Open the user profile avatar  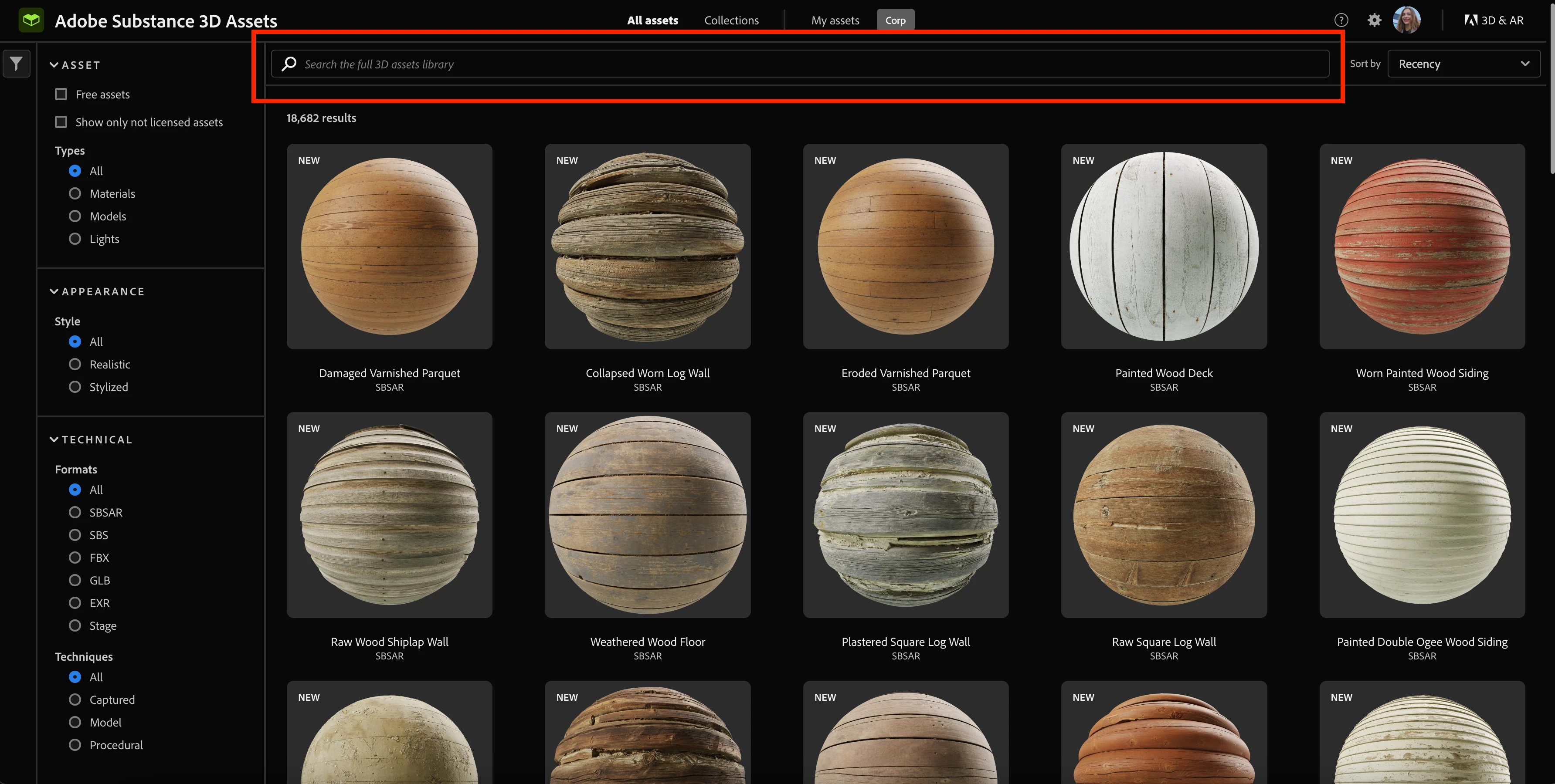(x=1406, y=20)
